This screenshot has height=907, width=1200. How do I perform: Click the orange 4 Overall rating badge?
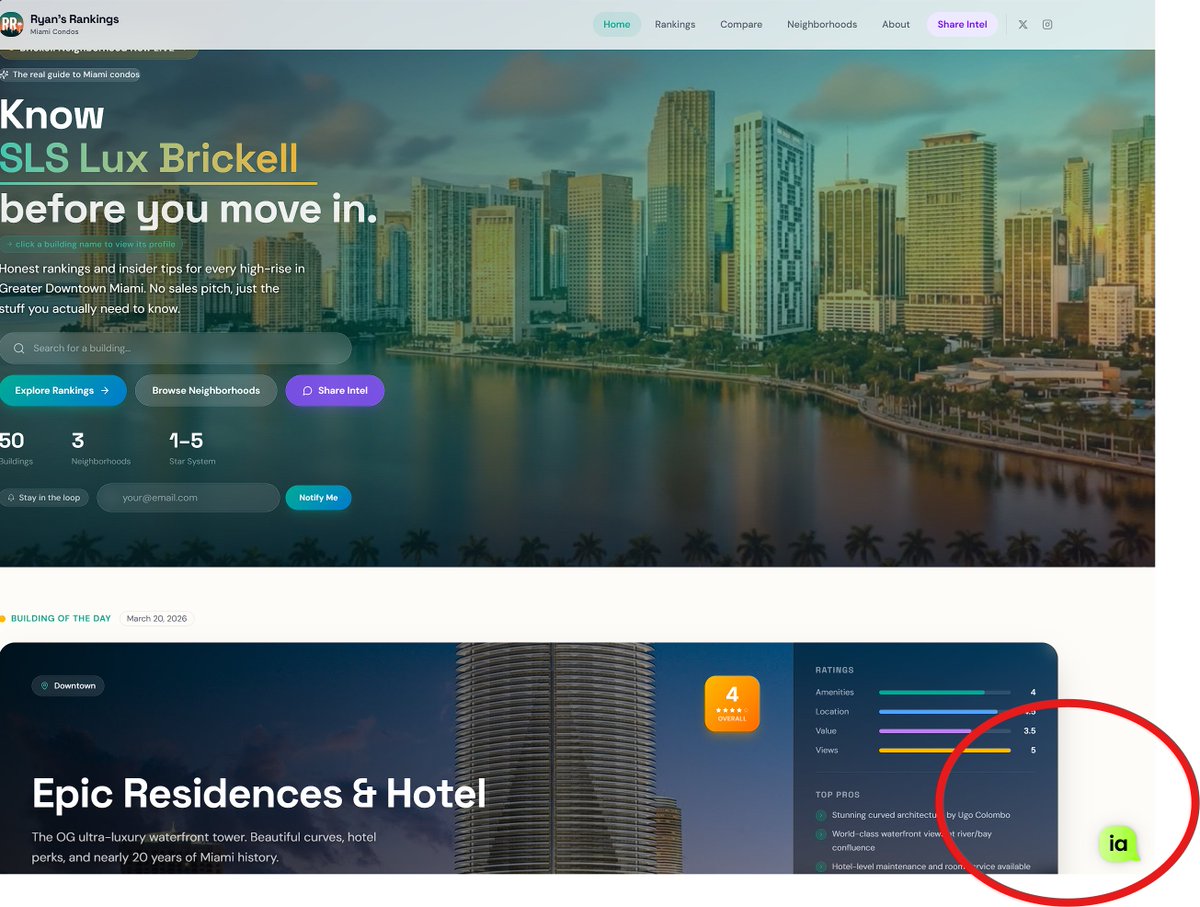732,703
